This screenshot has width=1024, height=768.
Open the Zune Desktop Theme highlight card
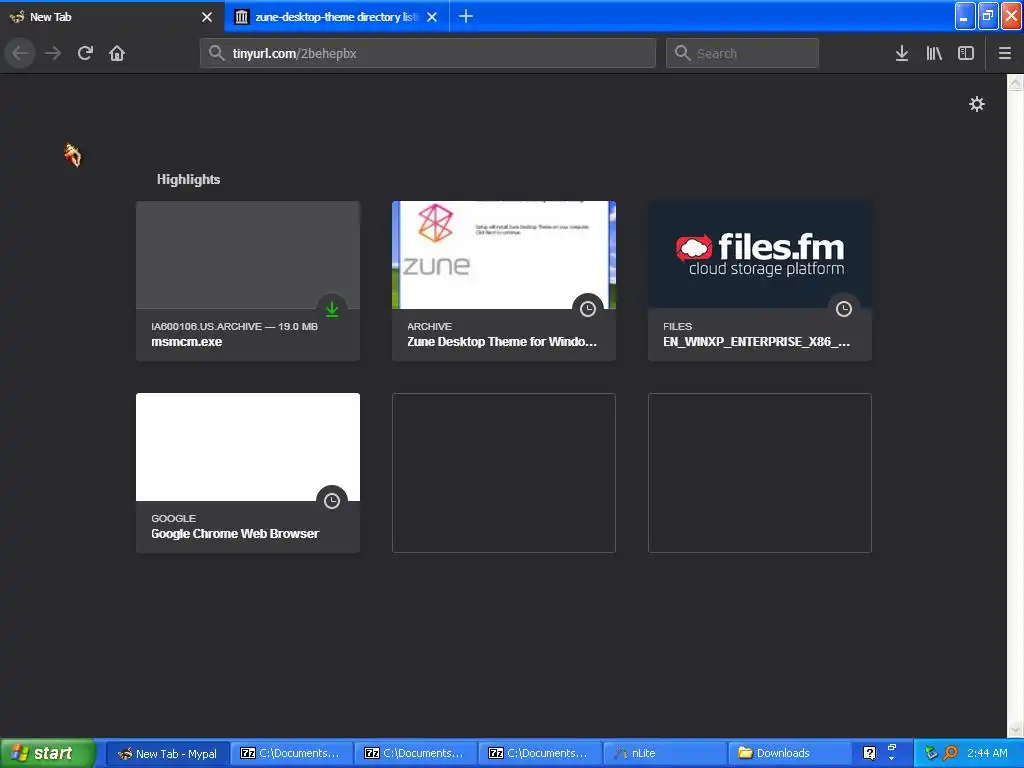pos(504,281)
